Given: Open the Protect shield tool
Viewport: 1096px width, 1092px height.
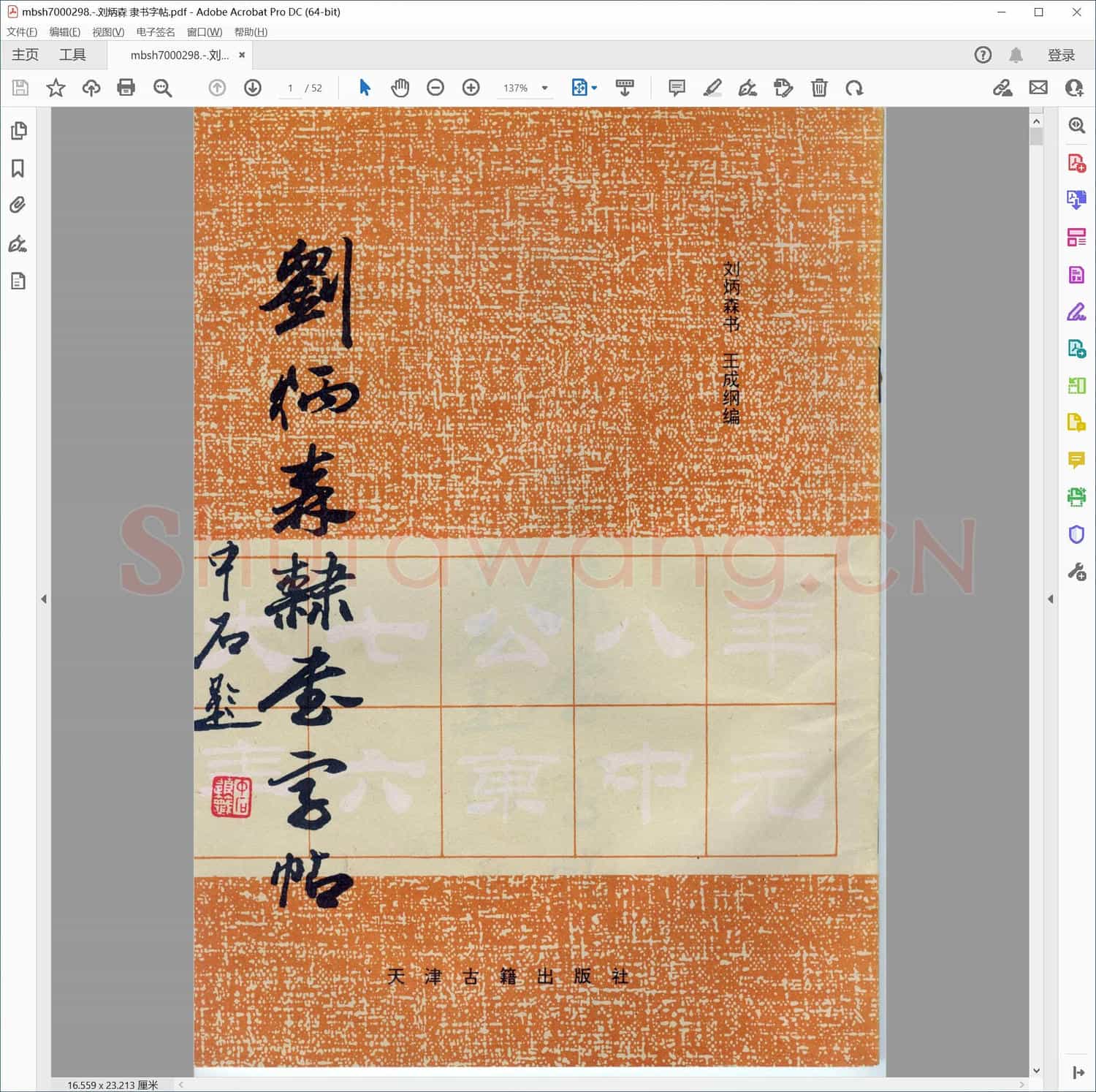Looking at the screenshot, I should coord(1076,535).
